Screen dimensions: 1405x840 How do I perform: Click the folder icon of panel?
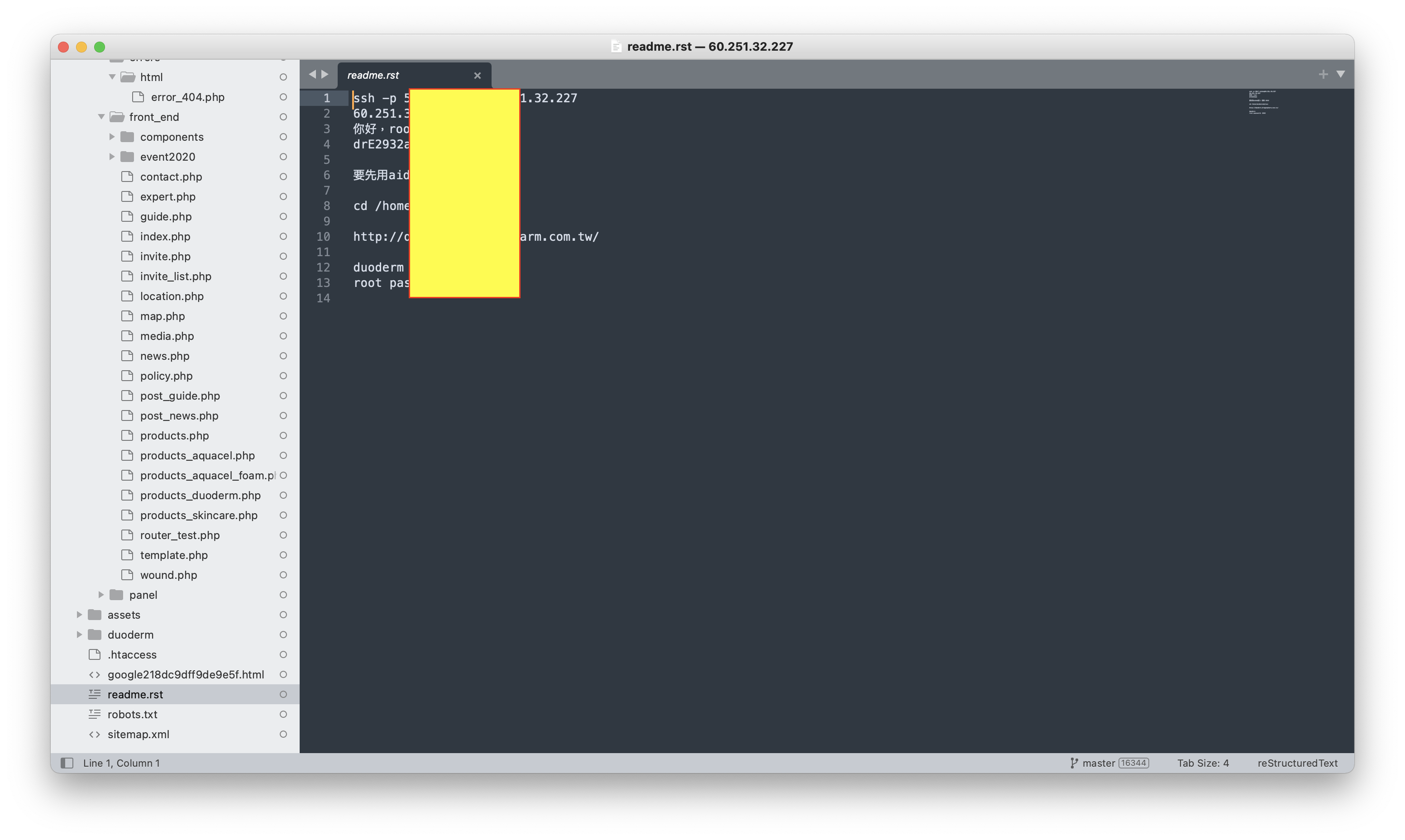tap(116, 594)
